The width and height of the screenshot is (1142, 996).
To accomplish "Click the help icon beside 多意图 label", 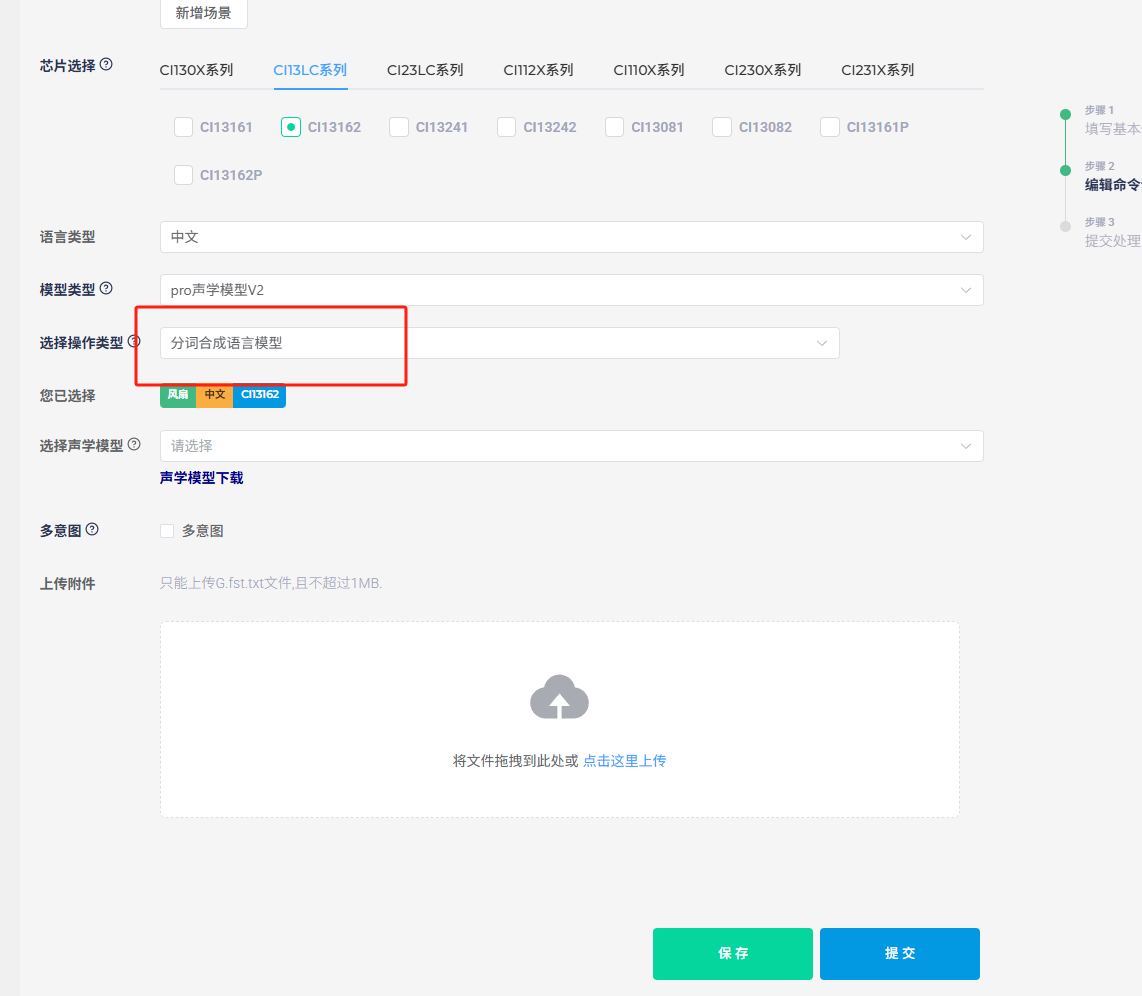I will click(93, 530).
